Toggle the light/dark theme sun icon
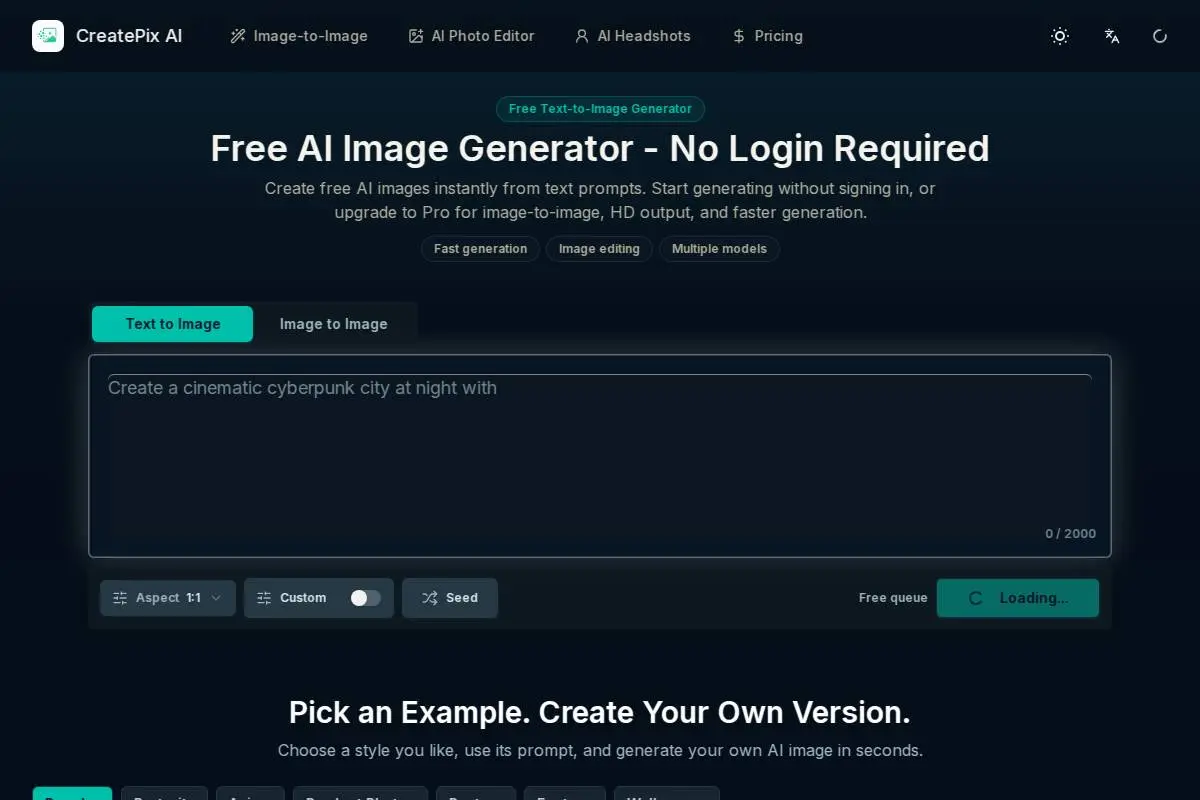 (x=1060, y=36)
